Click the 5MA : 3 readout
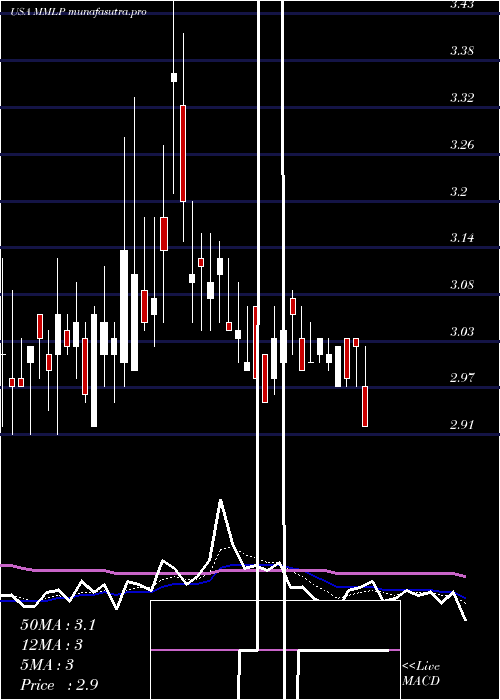500x700 pixels. (46, 665)
